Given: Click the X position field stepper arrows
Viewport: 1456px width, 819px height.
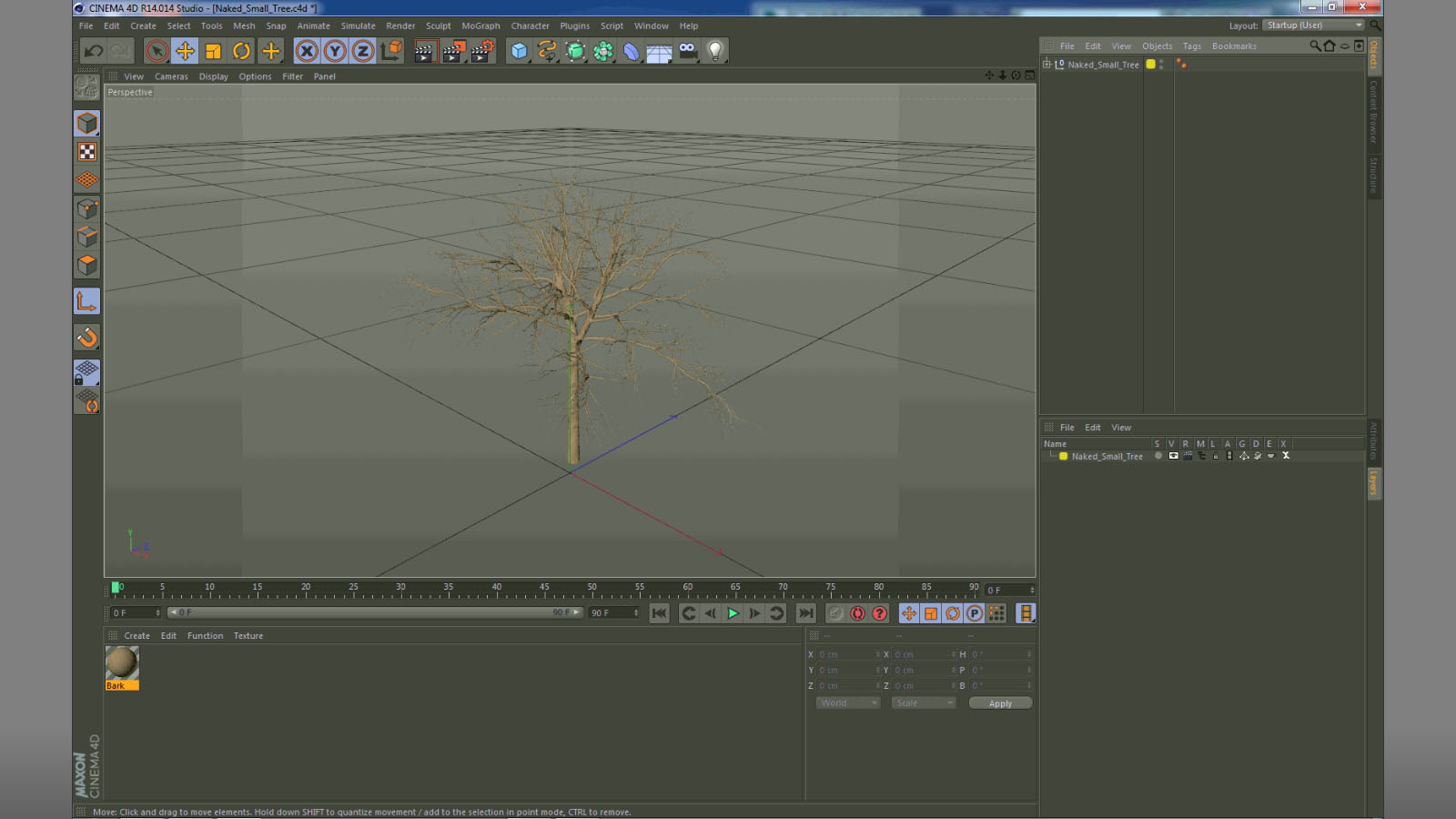Looking at the screenshot, I should point(877,654).
